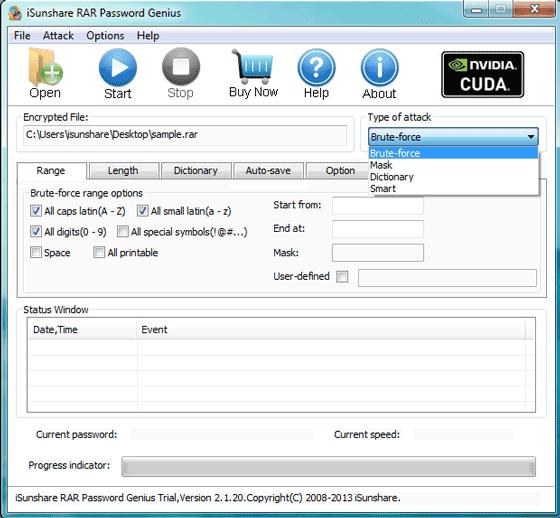Image resolution: width=560 pixels, height=518 pixels.
Task: Close the RAR Password Genius window
Action: coord(534,9)
